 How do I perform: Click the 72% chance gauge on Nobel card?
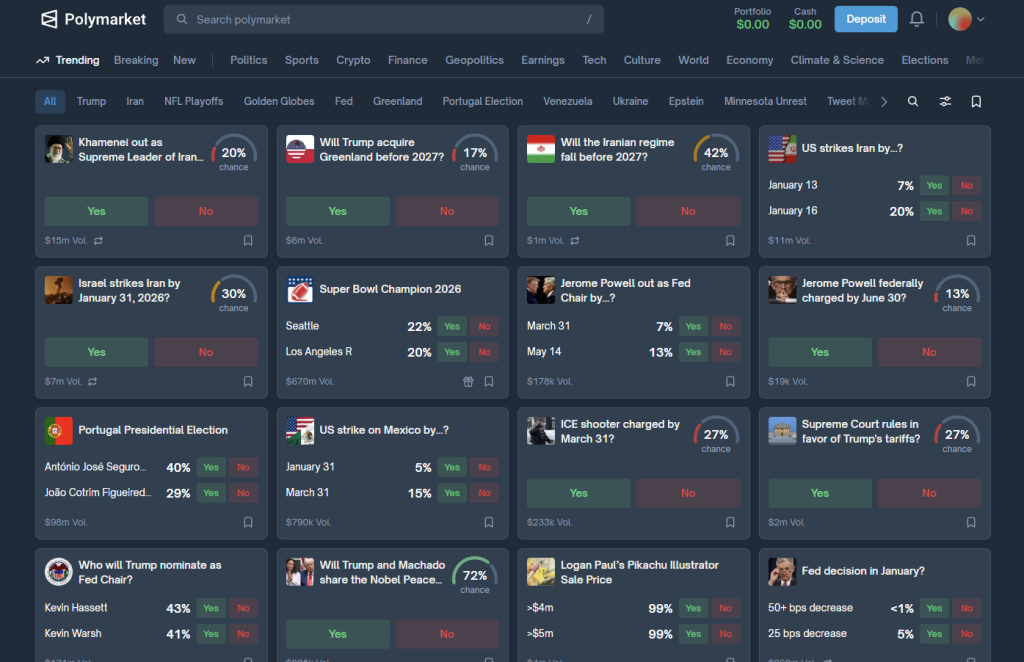[x=475, y=575]
